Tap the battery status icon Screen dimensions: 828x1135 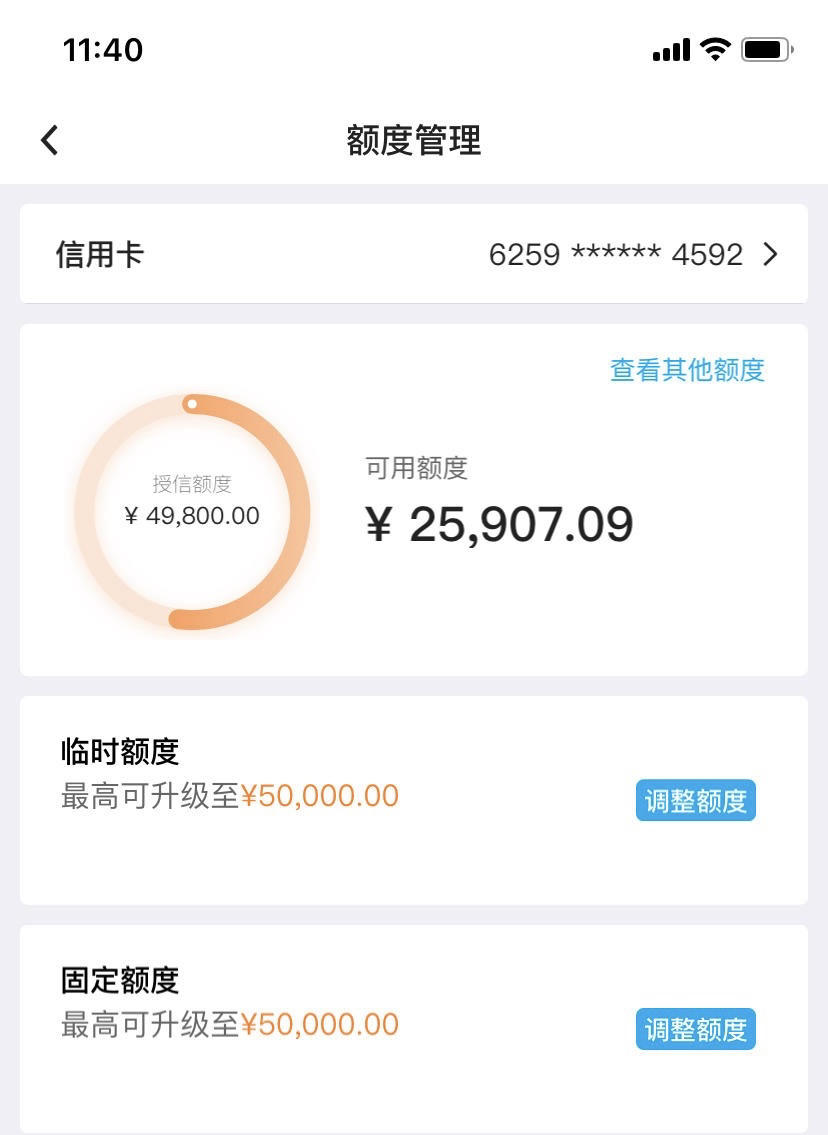767,49
